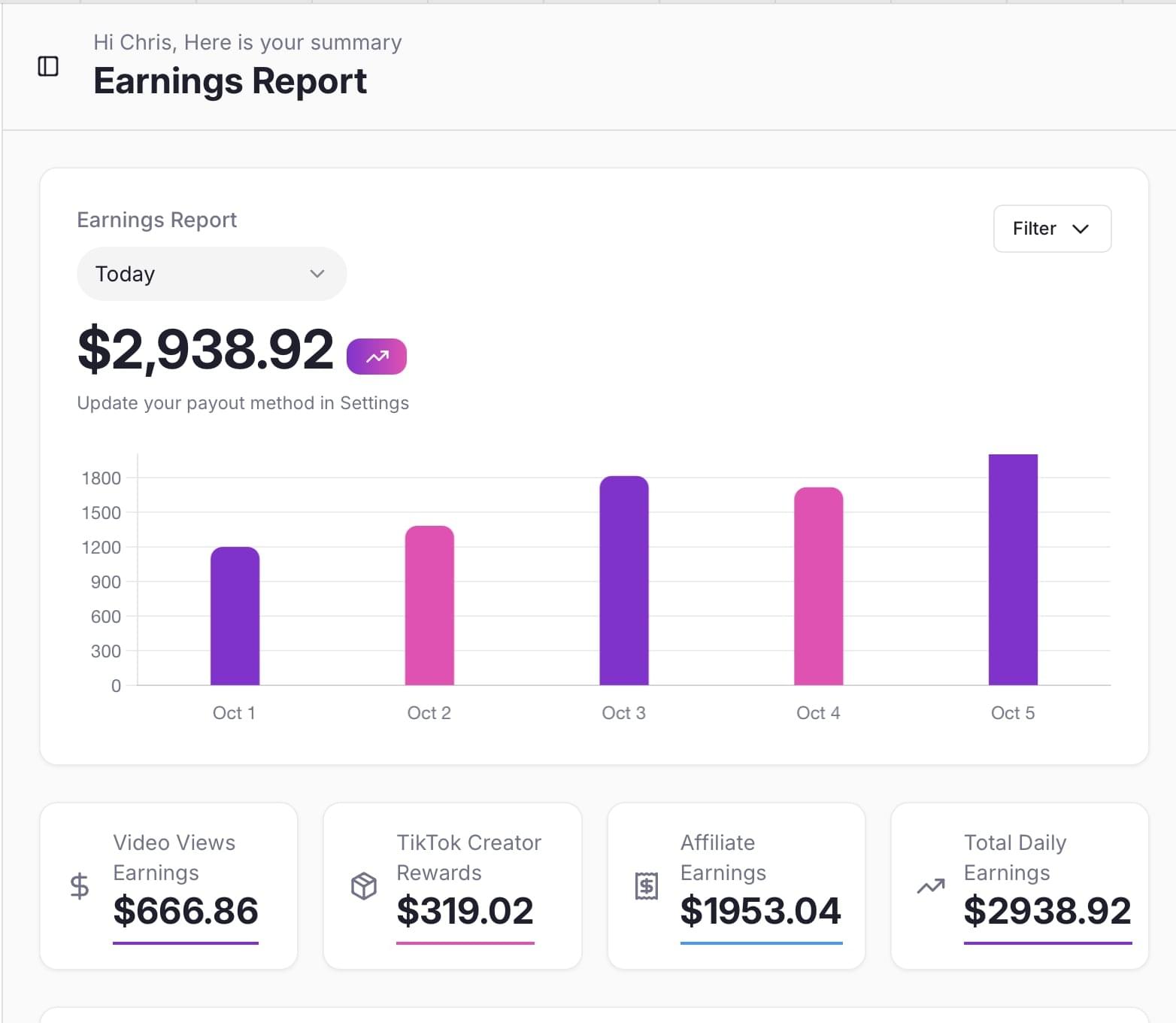Viewport: 1176px width, 1023px height.
Task: Click the purple trending-up badge
Action: tap(376, 357)
